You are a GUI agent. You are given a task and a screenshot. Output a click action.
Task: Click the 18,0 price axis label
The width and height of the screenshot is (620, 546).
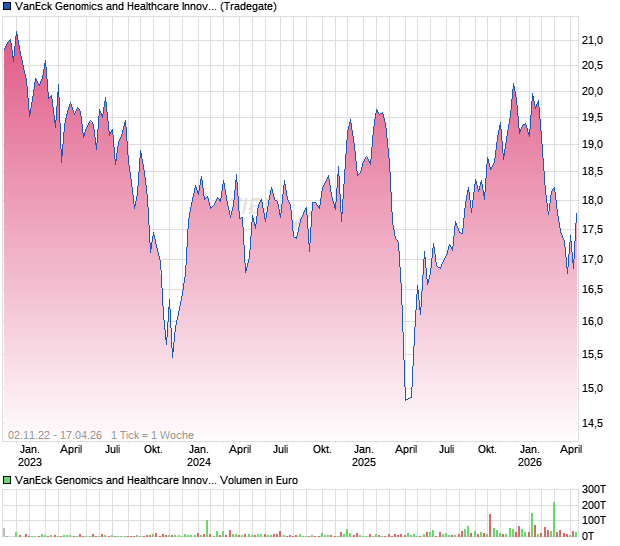pos(593,201)
